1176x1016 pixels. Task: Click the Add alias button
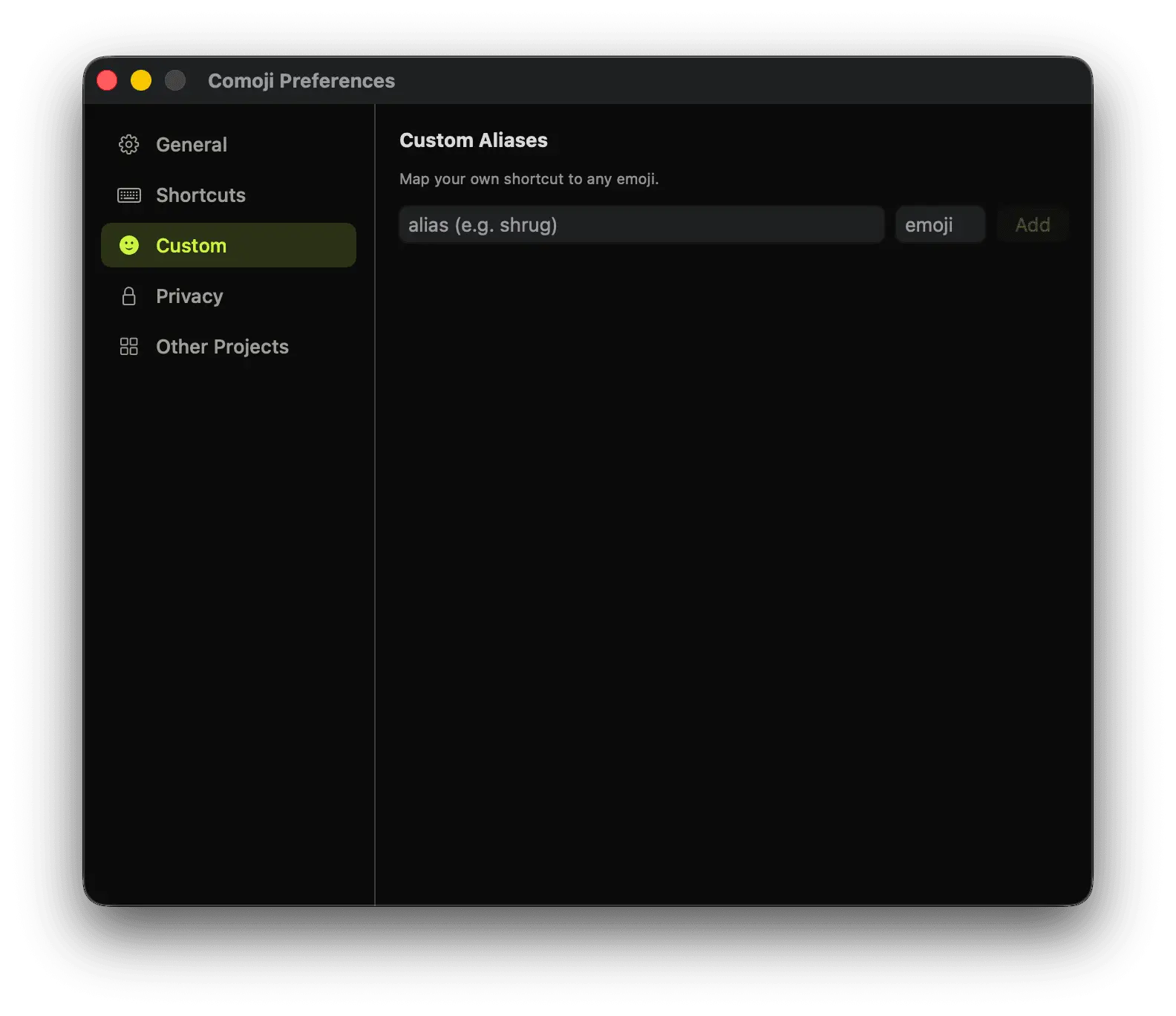[x=1032, y=224]
